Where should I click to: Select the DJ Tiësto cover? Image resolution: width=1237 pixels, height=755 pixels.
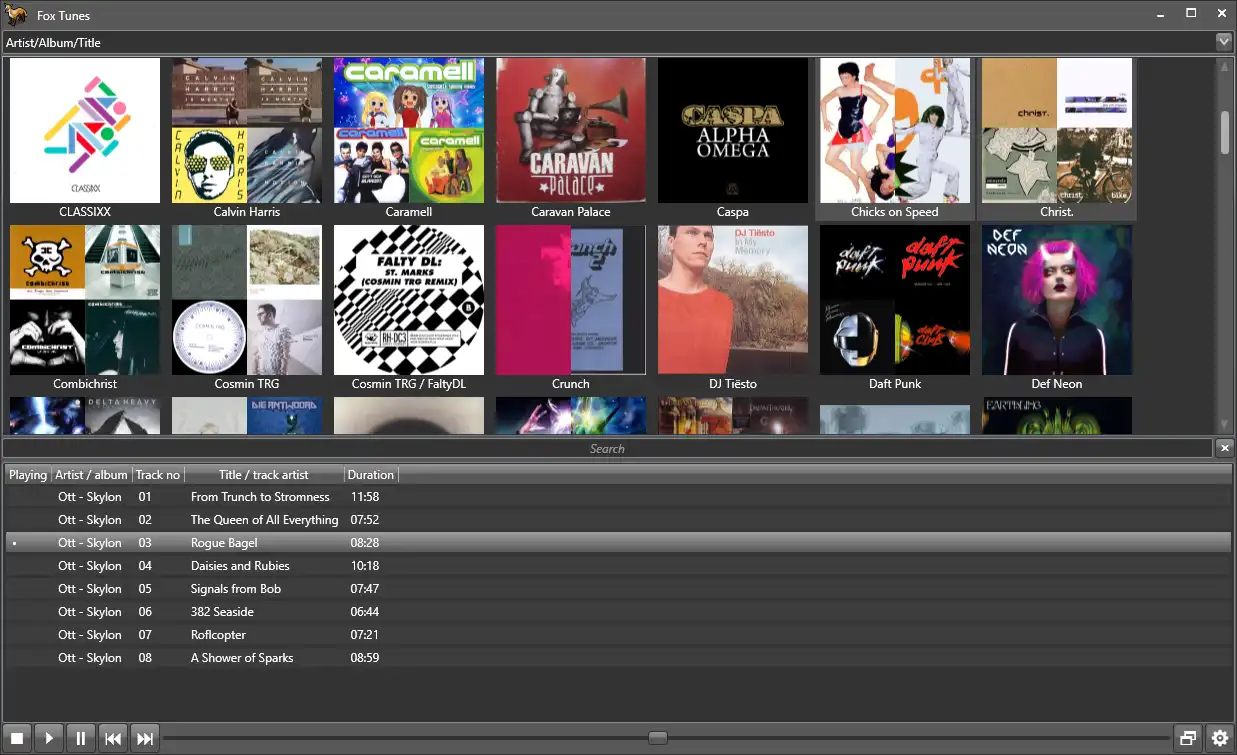coord(733,300)
